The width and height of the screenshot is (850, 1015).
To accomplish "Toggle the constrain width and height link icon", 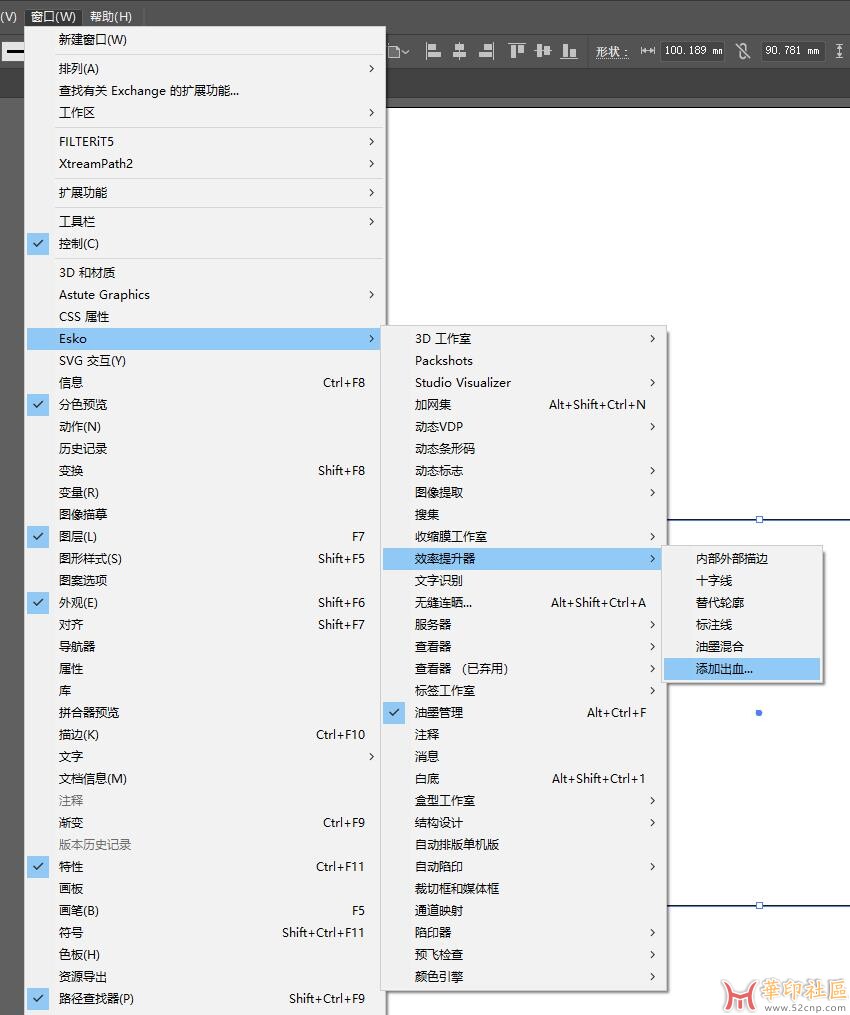I will click(x=743, y=50).
